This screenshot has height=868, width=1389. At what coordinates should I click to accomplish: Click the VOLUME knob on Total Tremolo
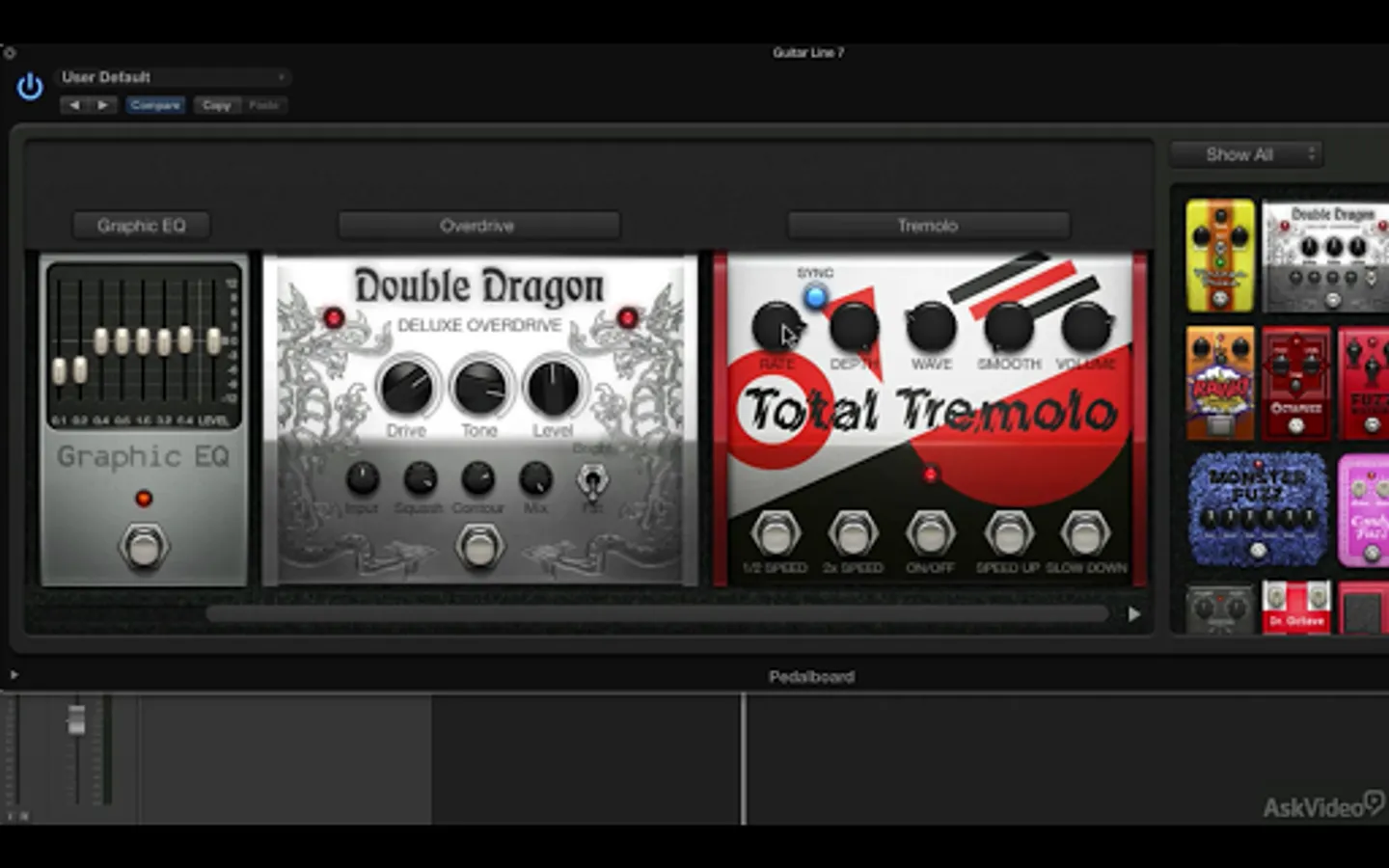point(1086,327)
